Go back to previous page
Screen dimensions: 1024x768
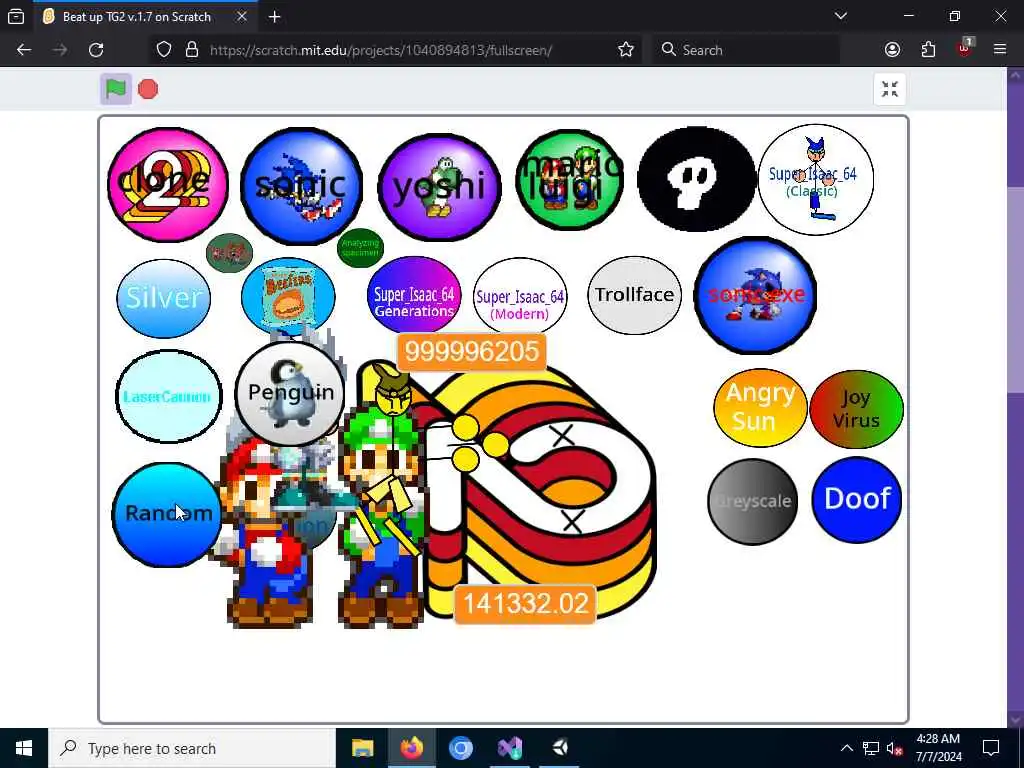[x=24, y=50]
